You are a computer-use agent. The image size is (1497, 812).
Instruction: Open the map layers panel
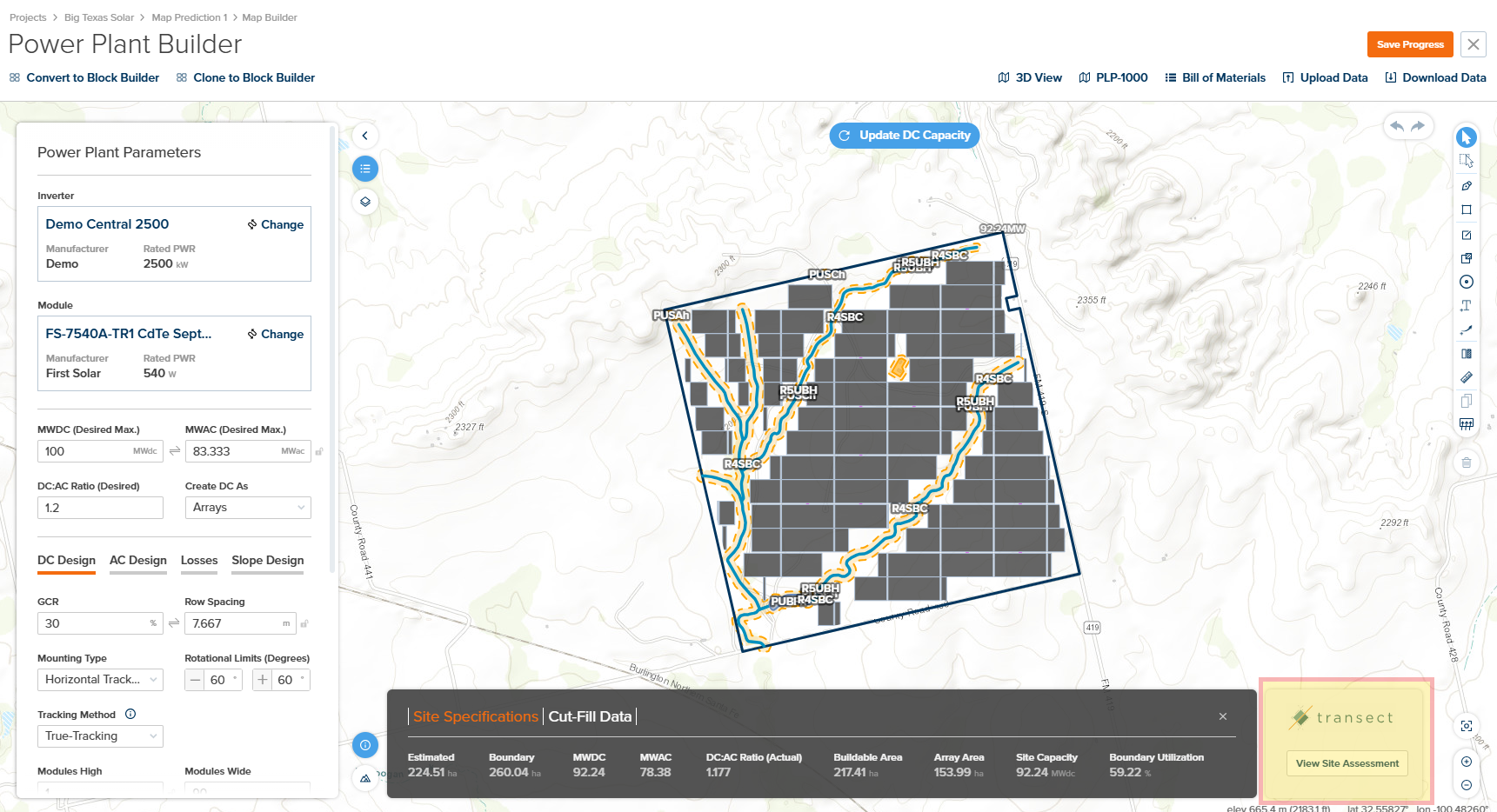[365, 201]
